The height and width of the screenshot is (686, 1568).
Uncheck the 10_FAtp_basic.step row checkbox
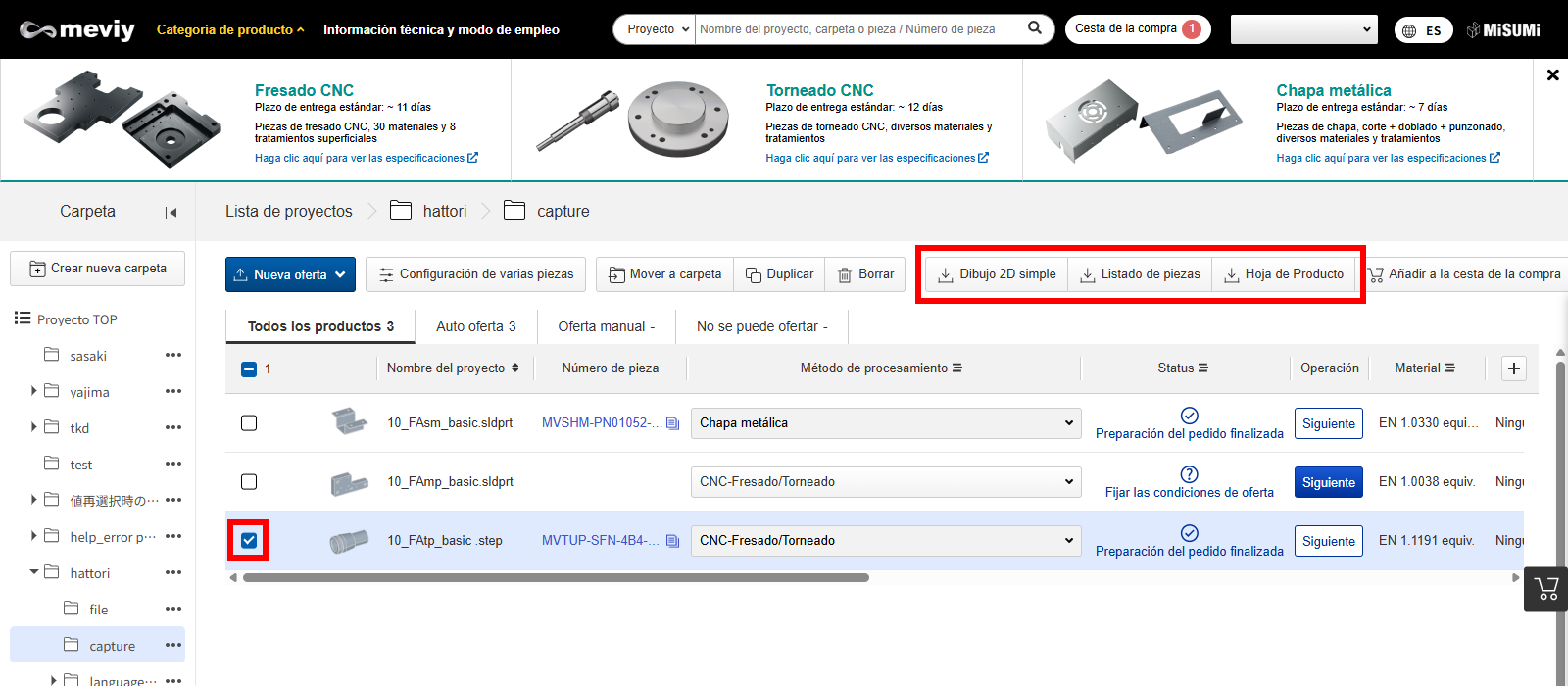pyautogui.click(x=249, y=540)
